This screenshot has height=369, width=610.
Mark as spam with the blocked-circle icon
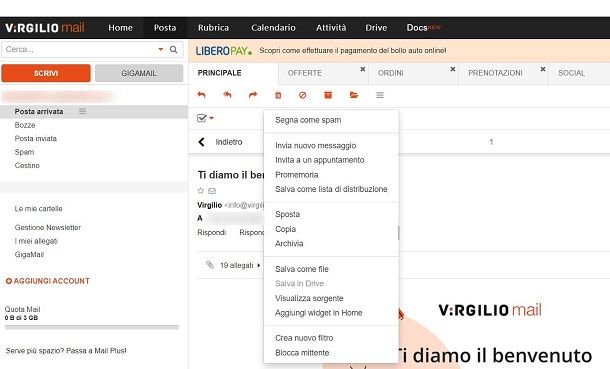(303, 95)
